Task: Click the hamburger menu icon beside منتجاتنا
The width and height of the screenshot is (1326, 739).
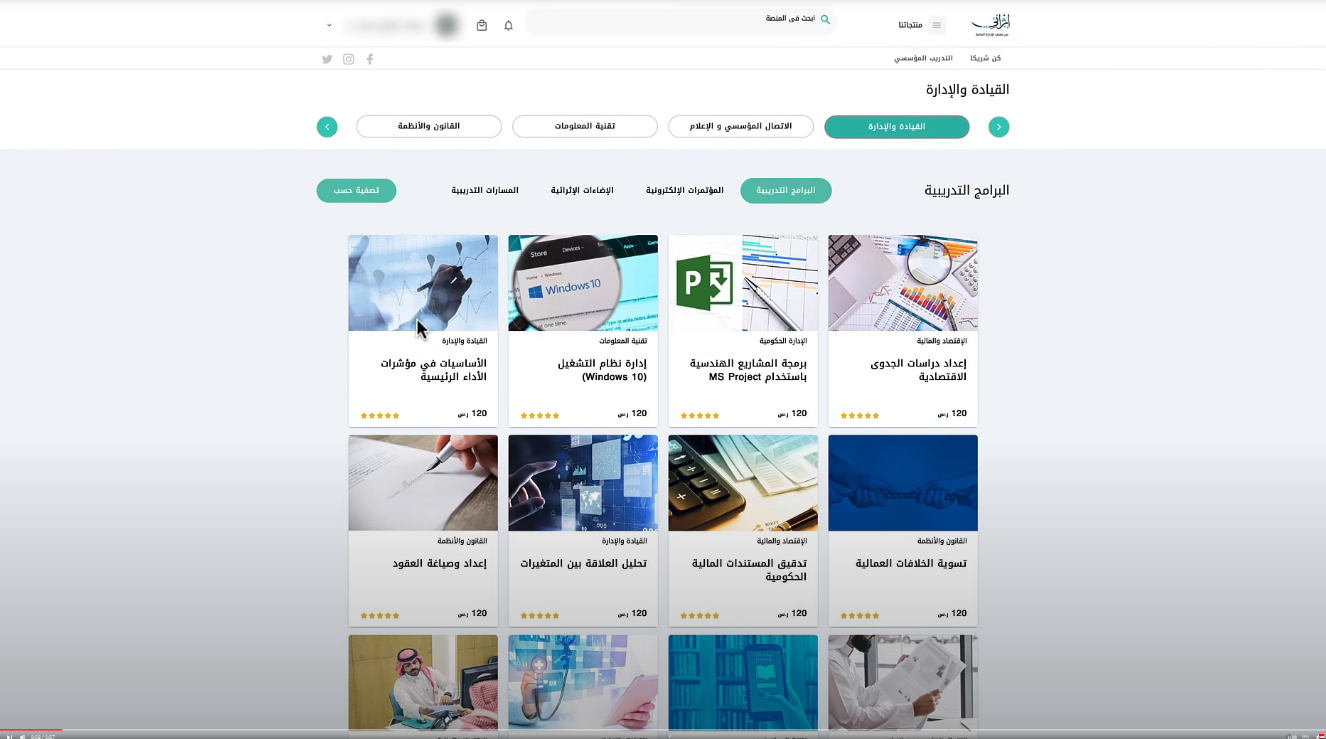Action: click(936, 25)
